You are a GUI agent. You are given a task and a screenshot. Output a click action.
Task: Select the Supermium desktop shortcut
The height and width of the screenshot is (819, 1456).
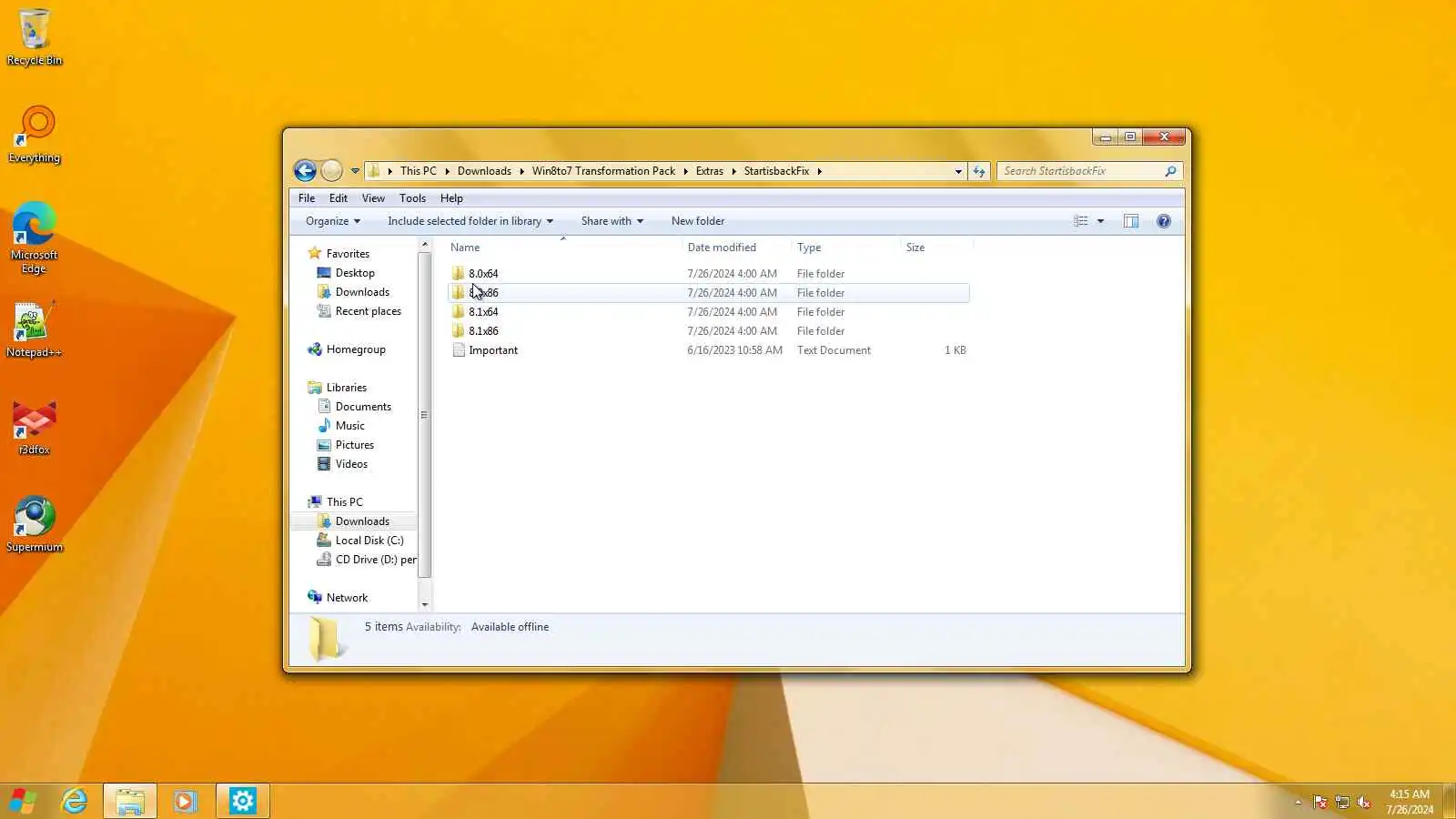pos(35,524)
